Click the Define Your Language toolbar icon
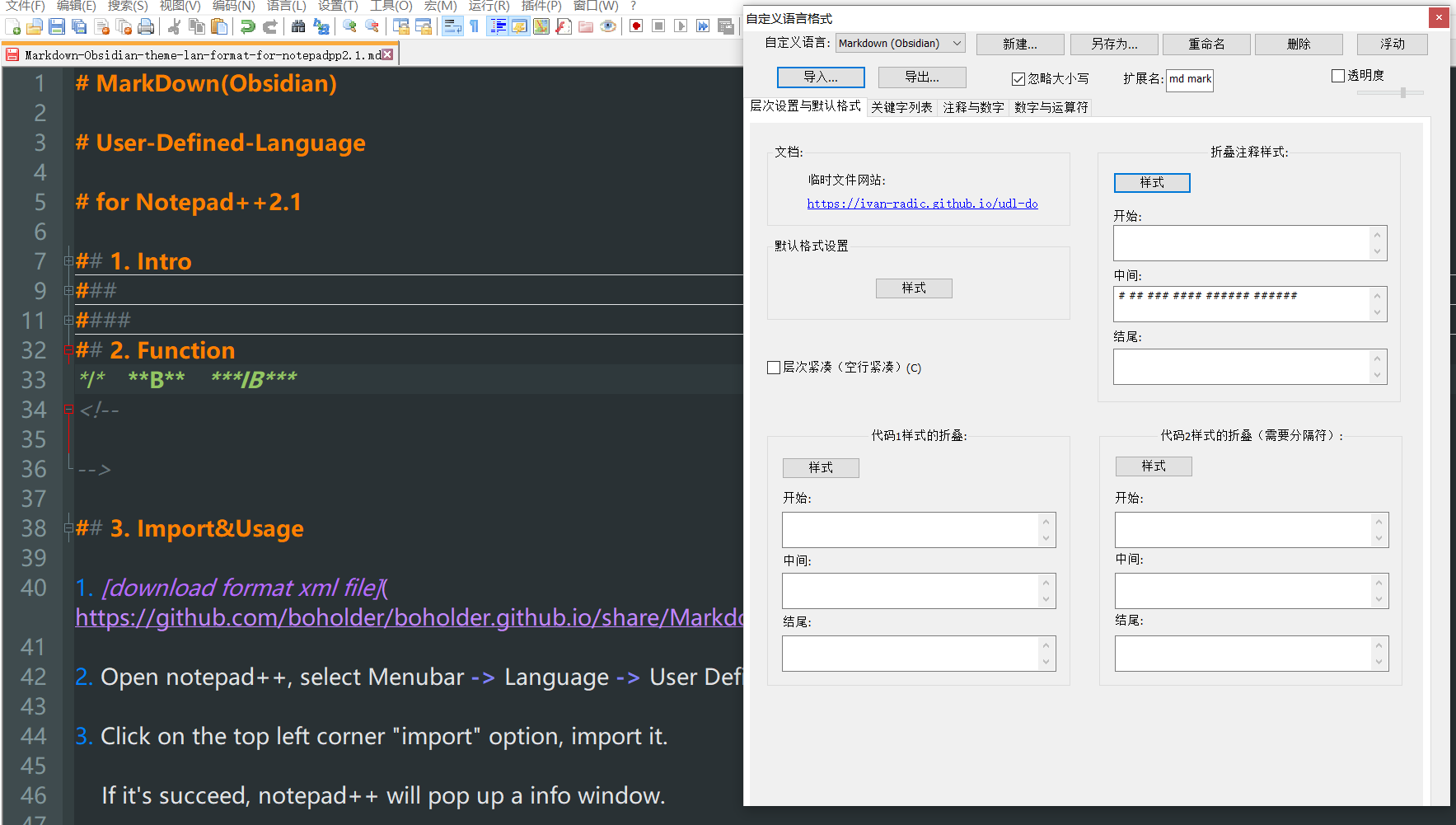 [519, 26]
